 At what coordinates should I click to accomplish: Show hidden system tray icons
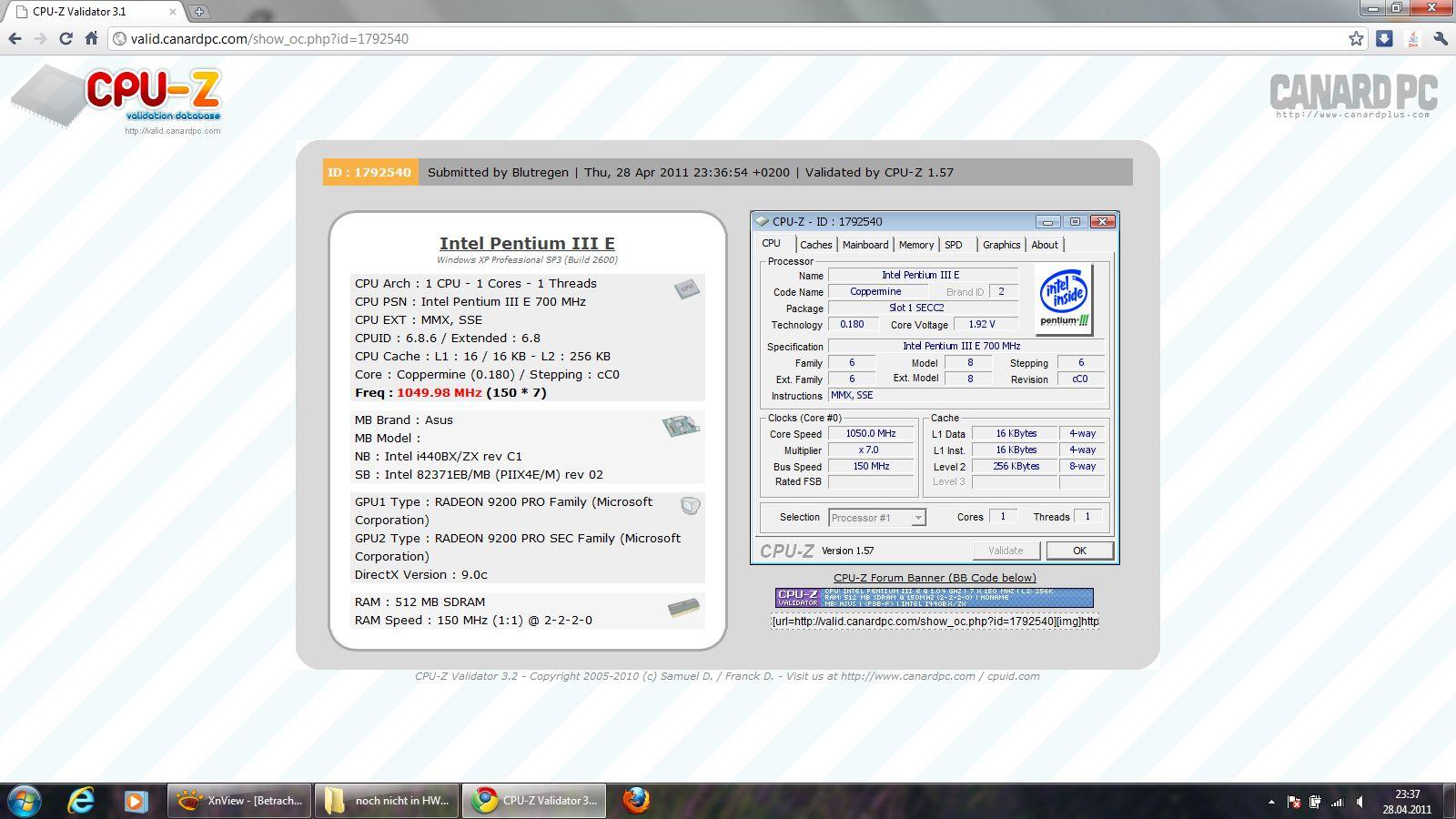point(1271,802)
